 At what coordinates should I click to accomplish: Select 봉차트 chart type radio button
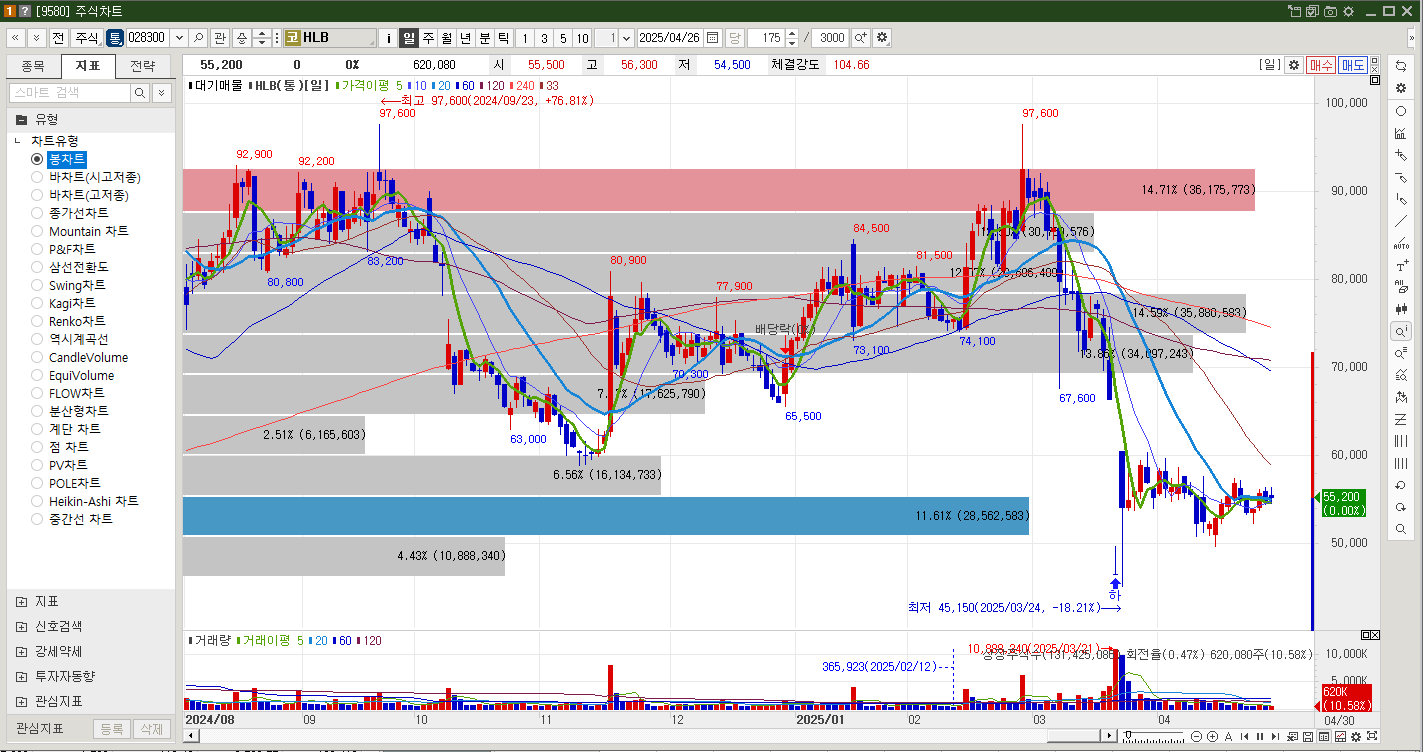pos(37,159)
